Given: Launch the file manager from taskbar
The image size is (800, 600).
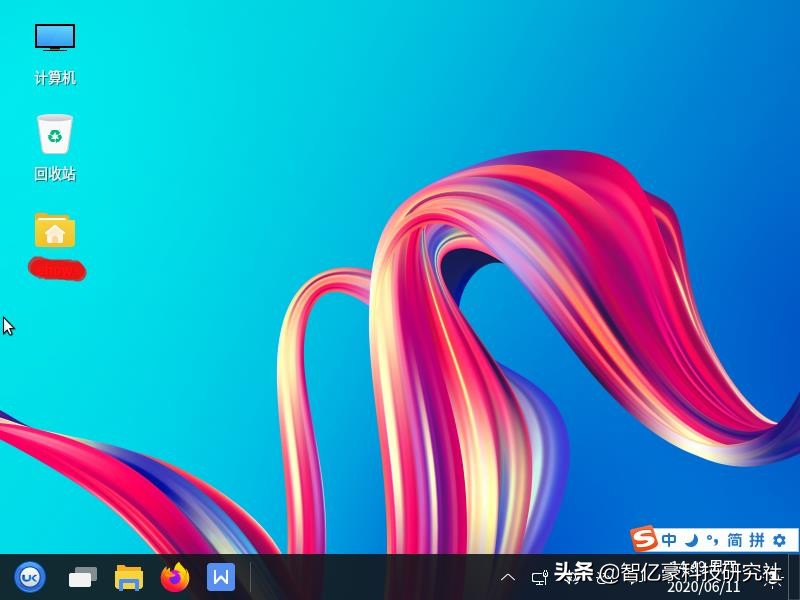Looking at the screenshot, I should pyautogui.click(x=129, y=577).
